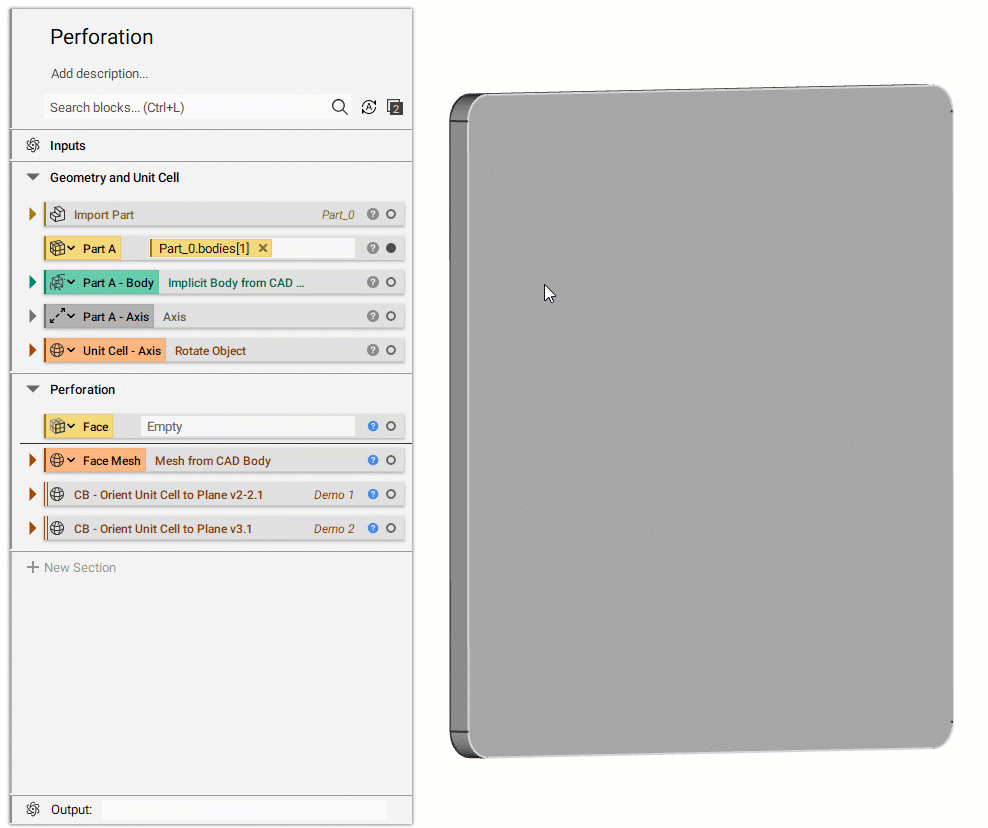
Task: Open help for Part A - Body block
Action: coord(373,282)
